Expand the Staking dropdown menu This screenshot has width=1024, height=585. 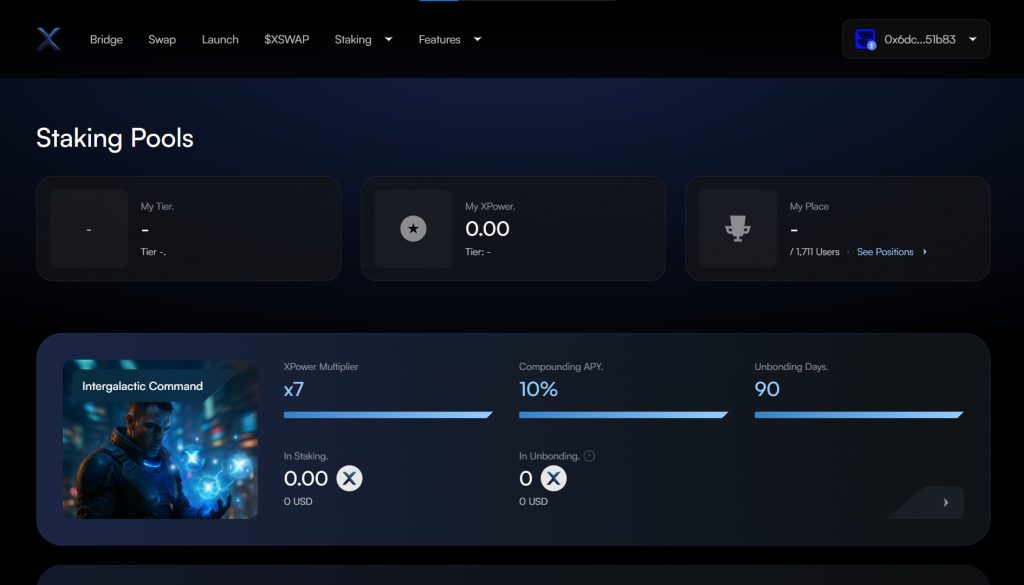[x=363, y=40]
